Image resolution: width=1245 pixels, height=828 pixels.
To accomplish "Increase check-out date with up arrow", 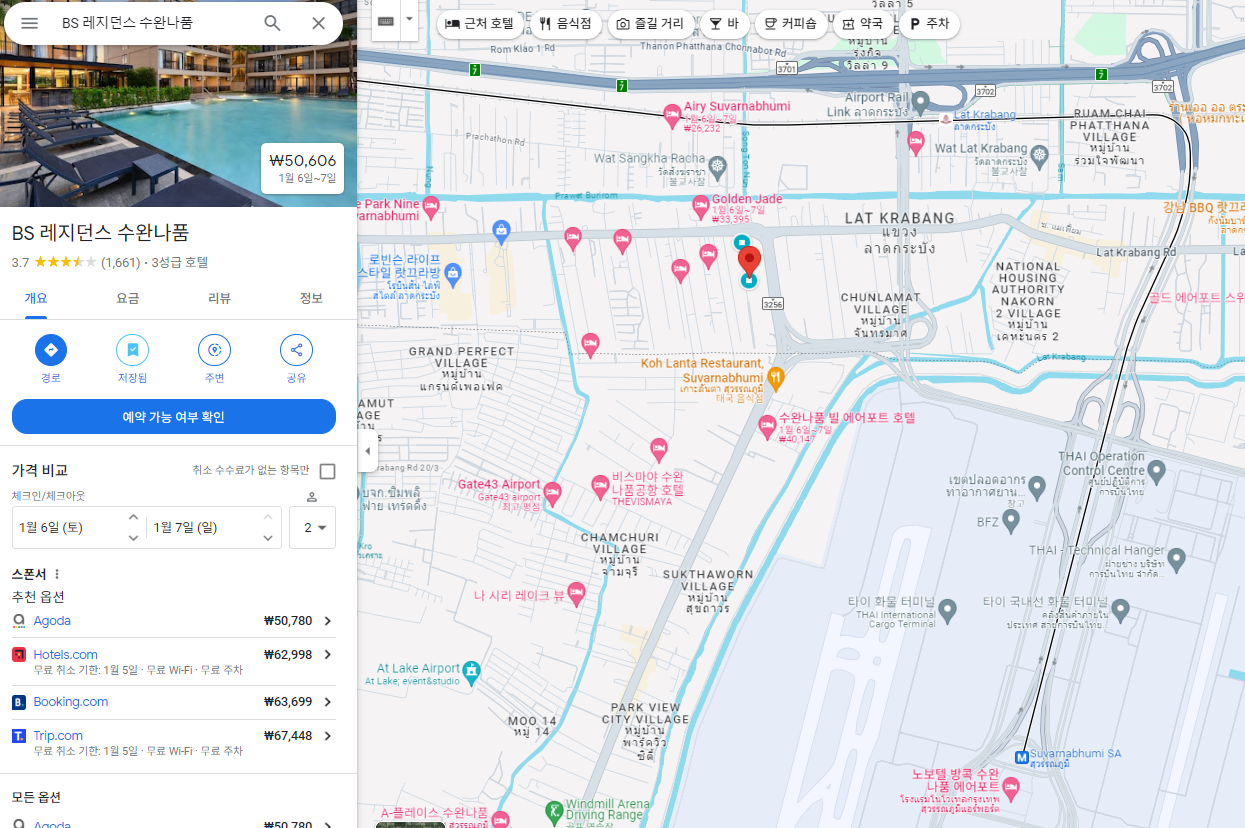I will [x=267, y=517].
